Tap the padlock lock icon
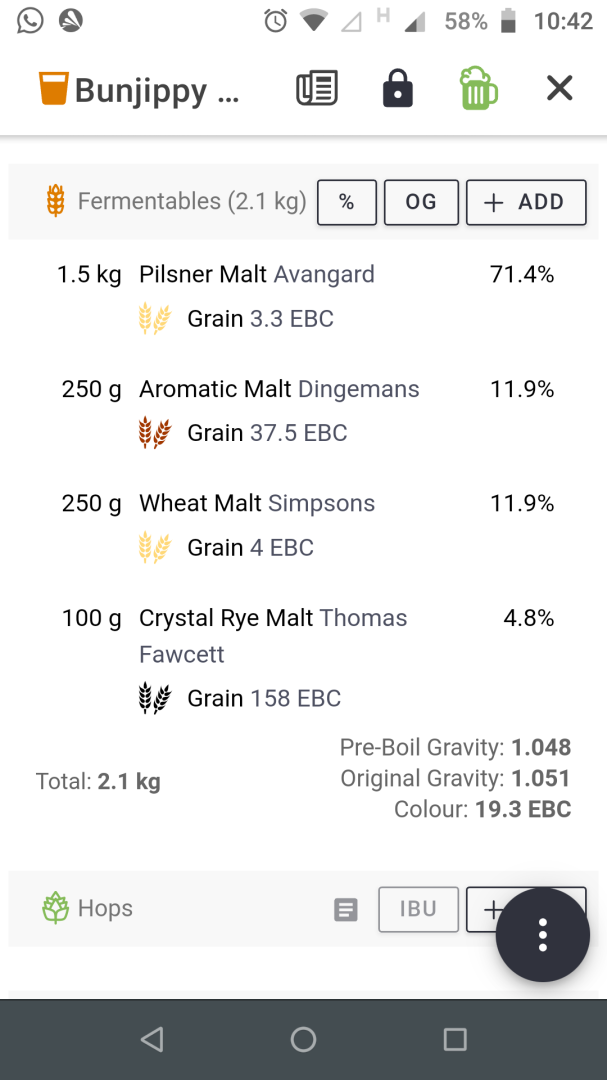Viewport: 607px width, 1080px height. [398, 89]
